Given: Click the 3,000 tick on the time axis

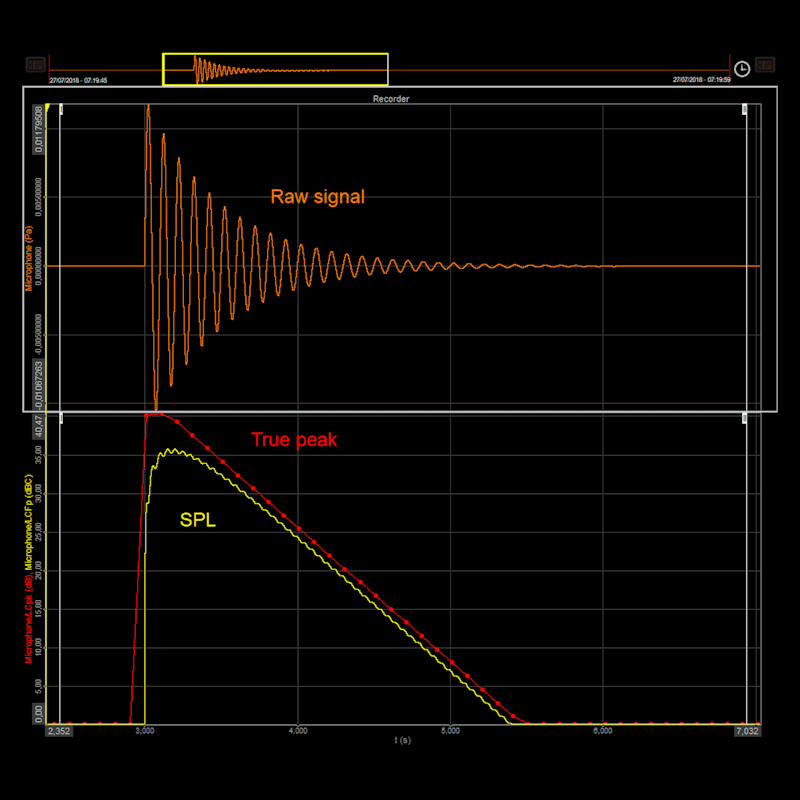Looking at the screenshot, I should (x=145, y=731).
